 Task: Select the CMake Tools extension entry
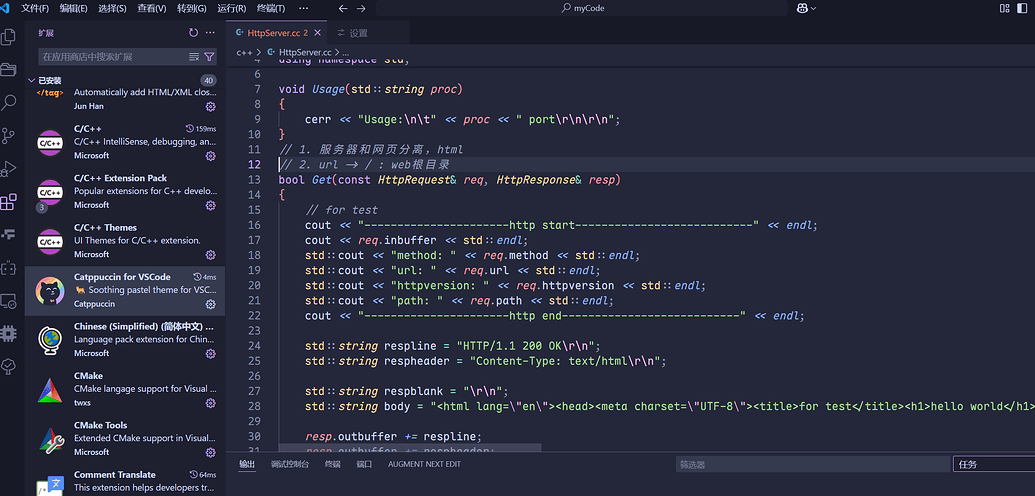pos(125,439)
